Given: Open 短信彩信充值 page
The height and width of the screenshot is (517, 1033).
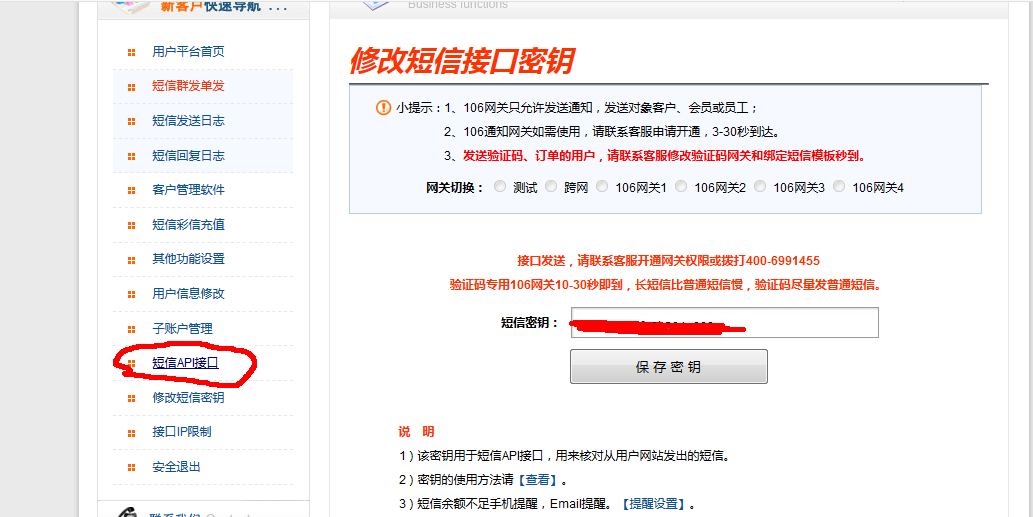Looking at the screenshot, I should (188, 225).
